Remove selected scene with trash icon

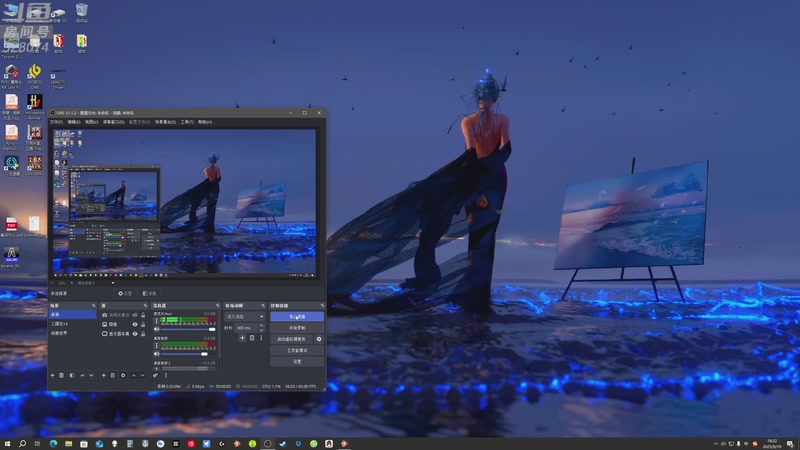62,376
